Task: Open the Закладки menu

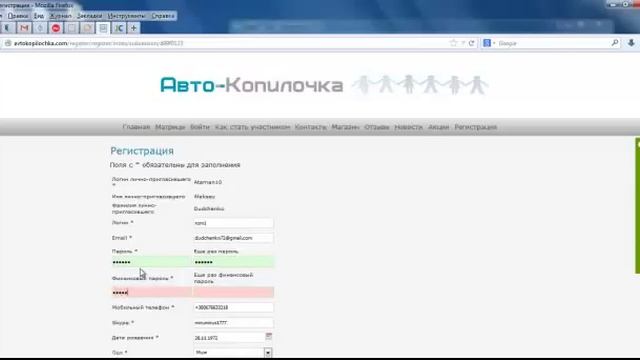Action: [89, 16]
